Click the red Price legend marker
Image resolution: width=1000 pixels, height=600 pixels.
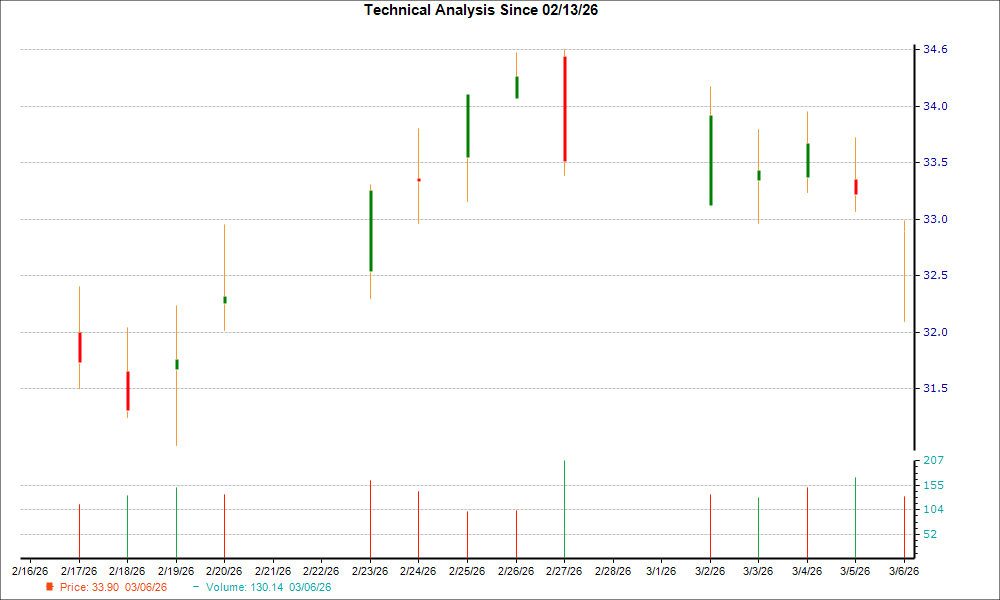pos(49,587)
